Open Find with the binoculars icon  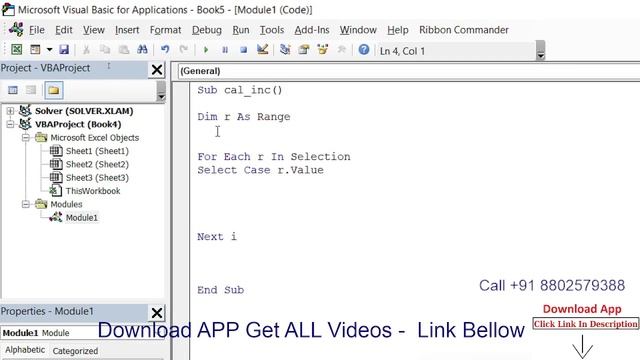point(142,50)
